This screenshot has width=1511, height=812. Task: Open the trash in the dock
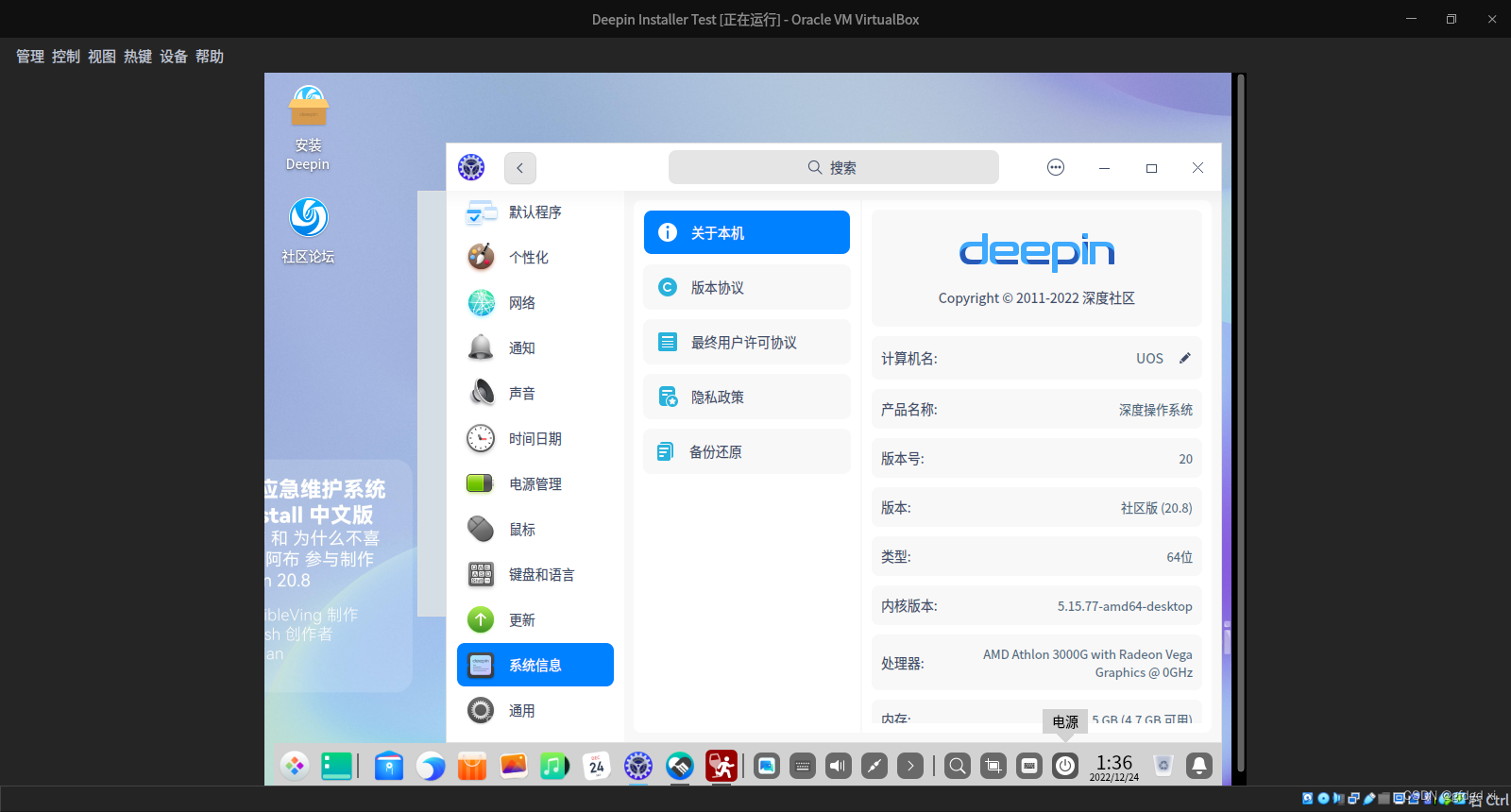pos(1163,766)
